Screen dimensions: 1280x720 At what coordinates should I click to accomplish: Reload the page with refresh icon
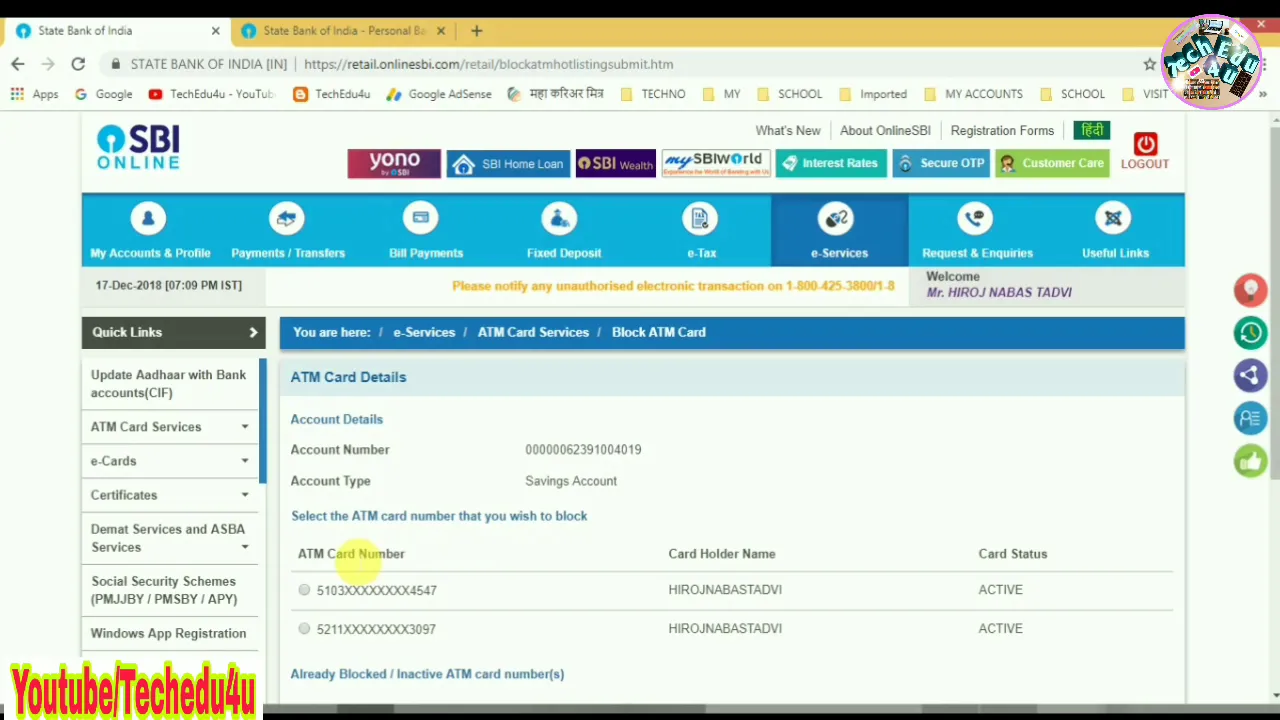78,64
